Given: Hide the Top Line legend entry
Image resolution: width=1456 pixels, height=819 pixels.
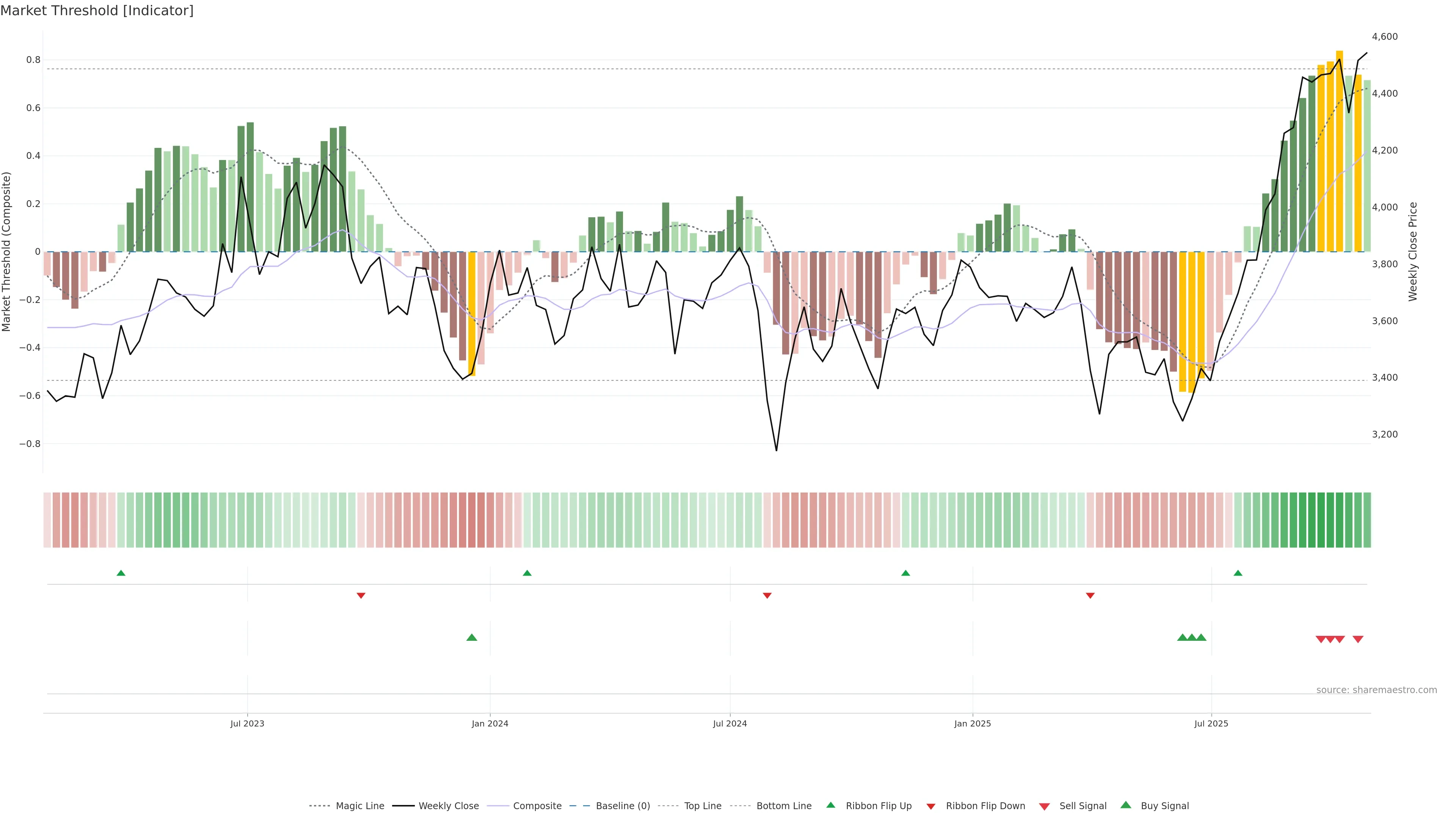Looking at the screenshot, I should pos(703,806).
